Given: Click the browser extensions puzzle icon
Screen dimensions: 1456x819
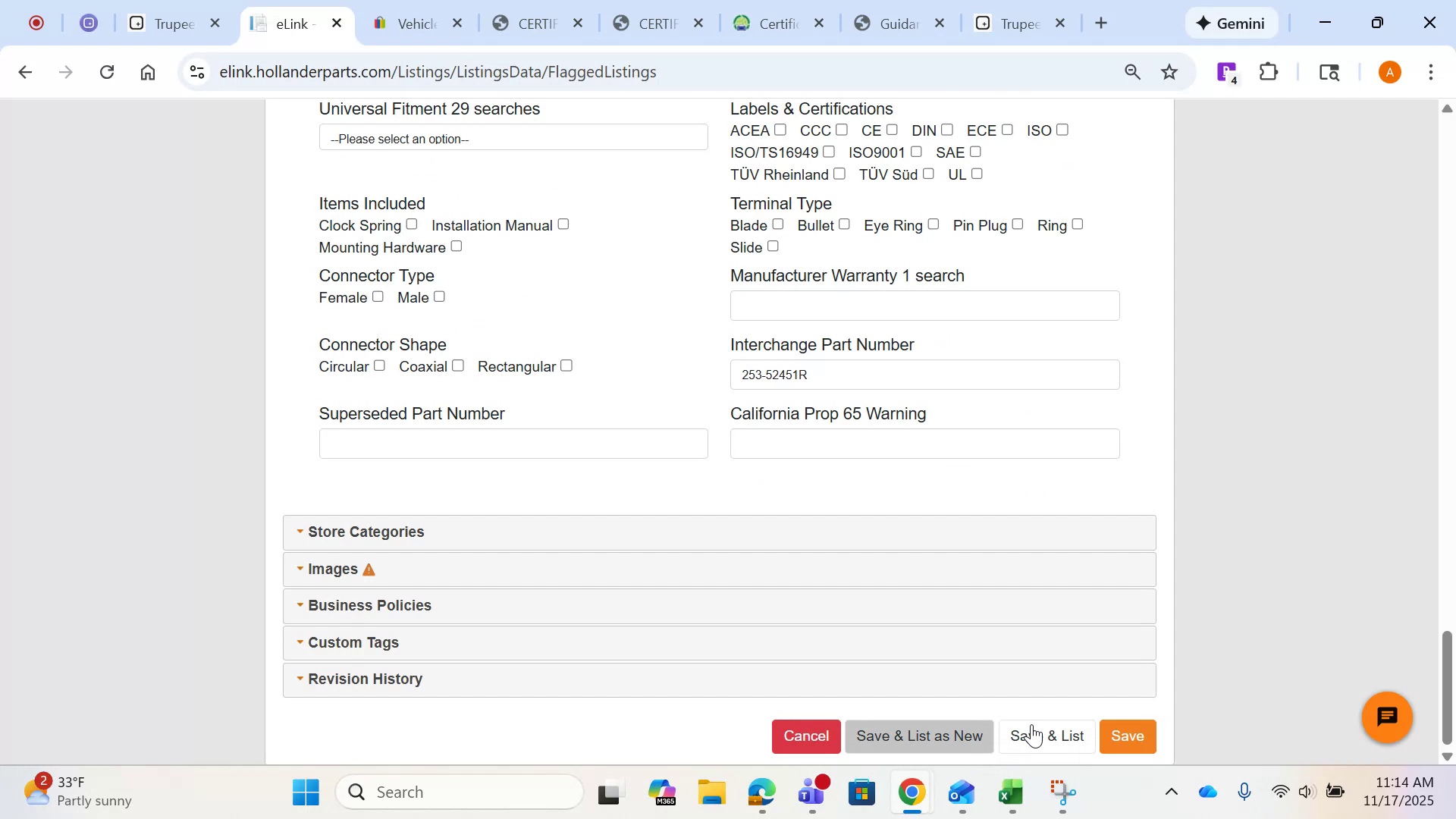Looking at the screenshot, I should tap(1268, 71).
